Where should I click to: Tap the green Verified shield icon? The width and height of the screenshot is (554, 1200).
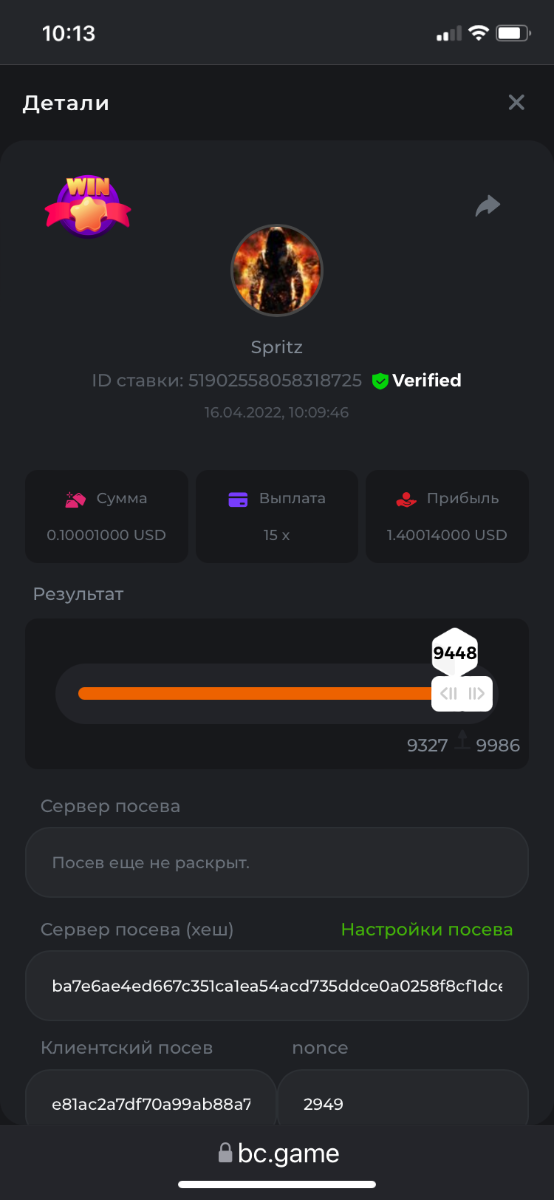click(x=380, y=381)
